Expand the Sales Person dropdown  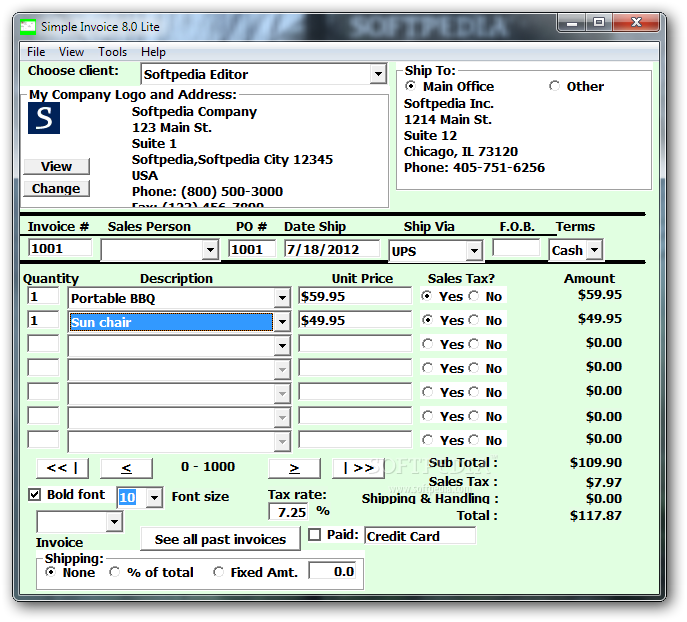coord(210,250)
